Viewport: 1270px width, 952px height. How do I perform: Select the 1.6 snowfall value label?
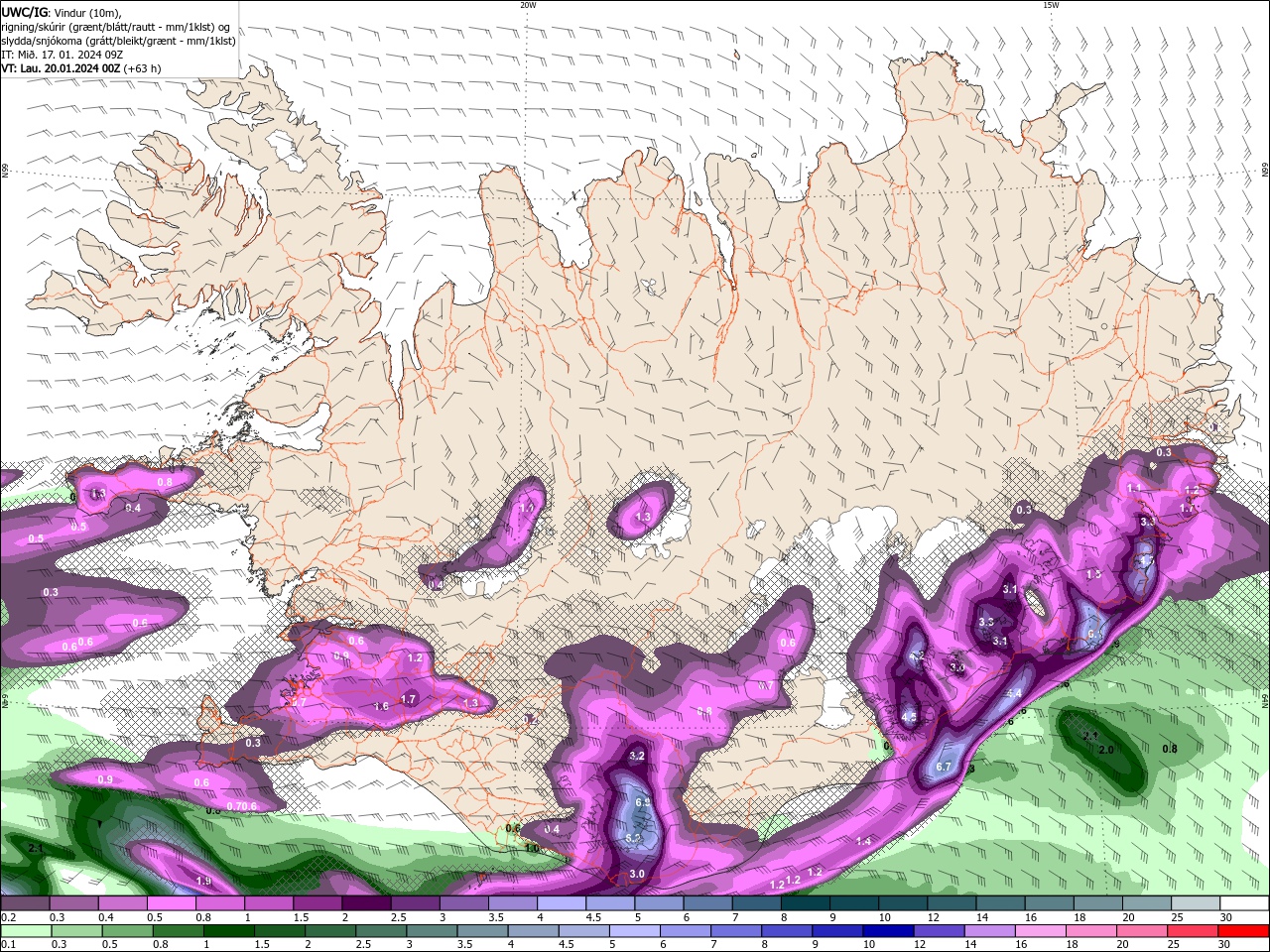(382, 706)
